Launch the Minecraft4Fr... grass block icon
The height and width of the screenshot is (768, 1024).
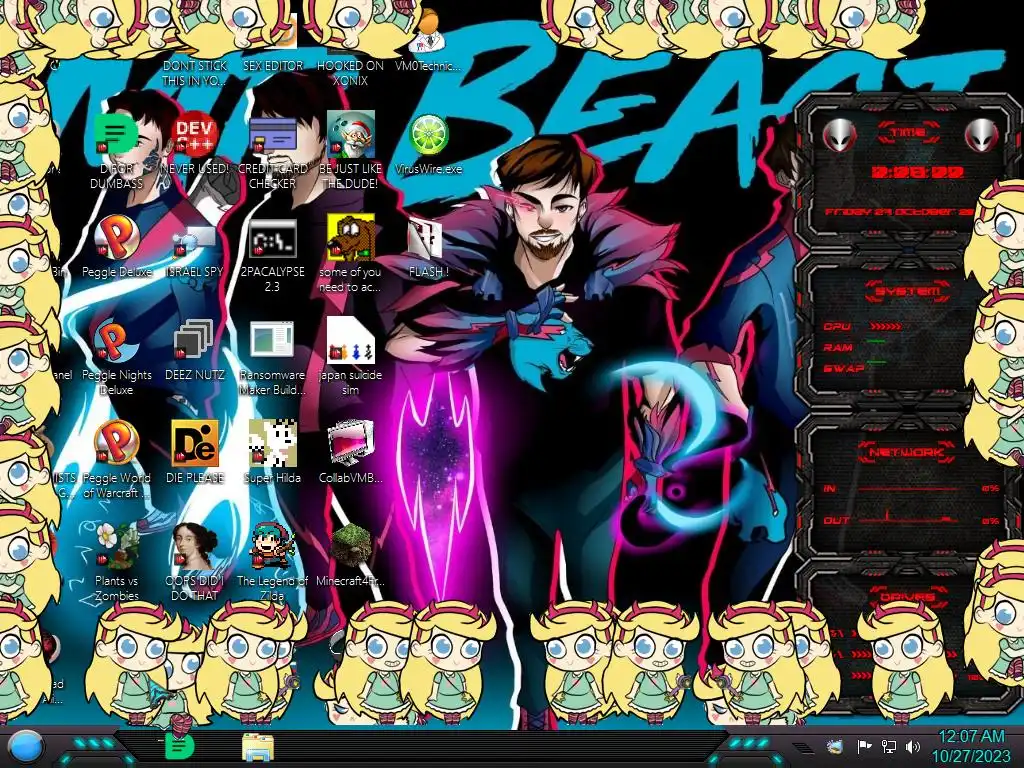point(351,546)
